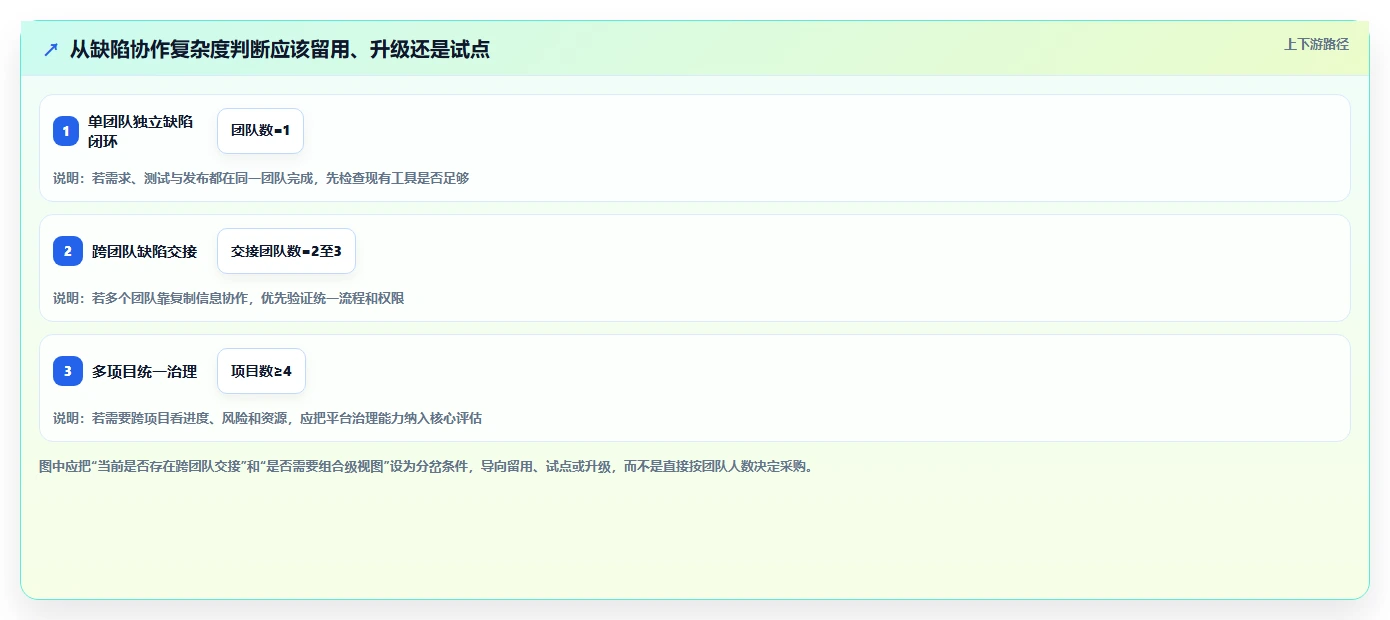Click the 单团队独立缺陷闭环 step title
Screen dimensions: 1390x620
[140, 131]
